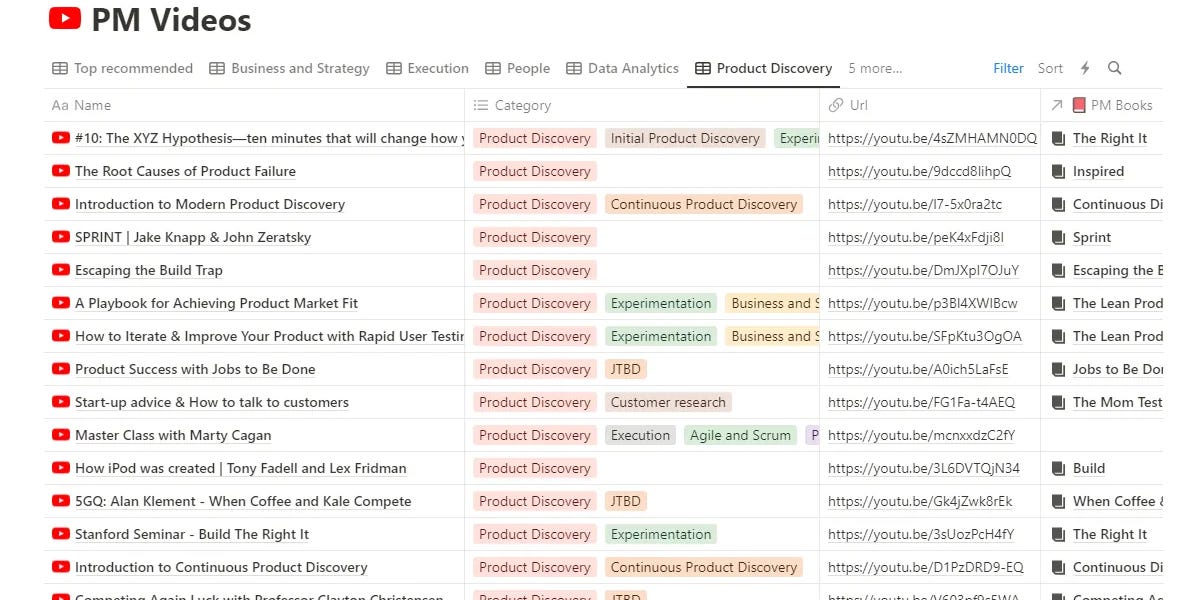This screenshot has height=600, width=1200.
Task: Click the YouTube icon on the SPRINT row
Action: (61, 237)
